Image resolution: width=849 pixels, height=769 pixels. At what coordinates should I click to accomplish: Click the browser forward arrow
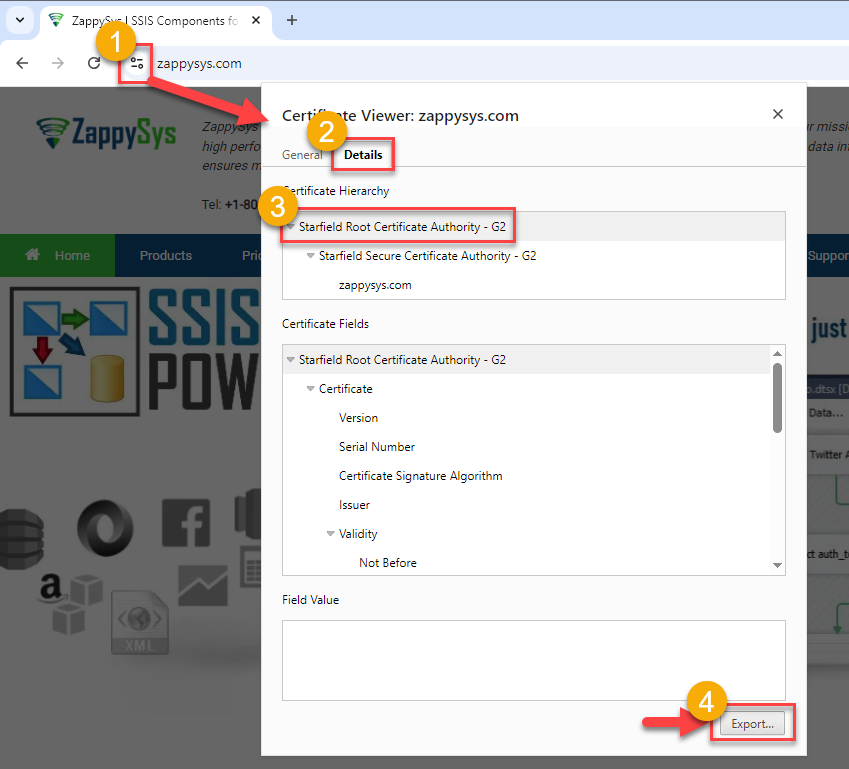[58, 63]
